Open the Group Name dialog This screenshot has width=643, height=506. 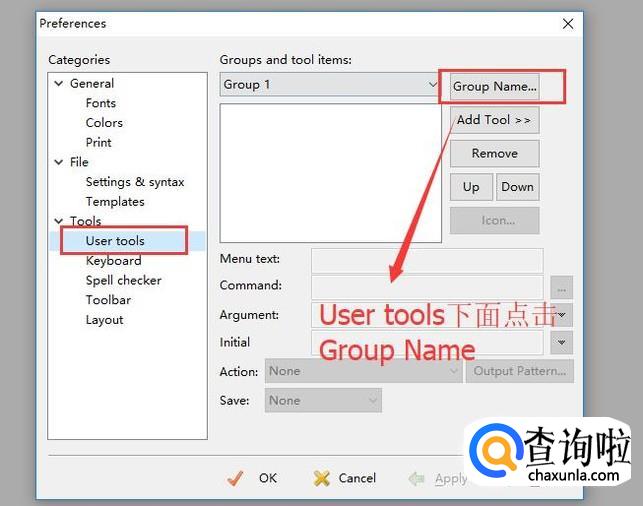[x=495, y=86]
